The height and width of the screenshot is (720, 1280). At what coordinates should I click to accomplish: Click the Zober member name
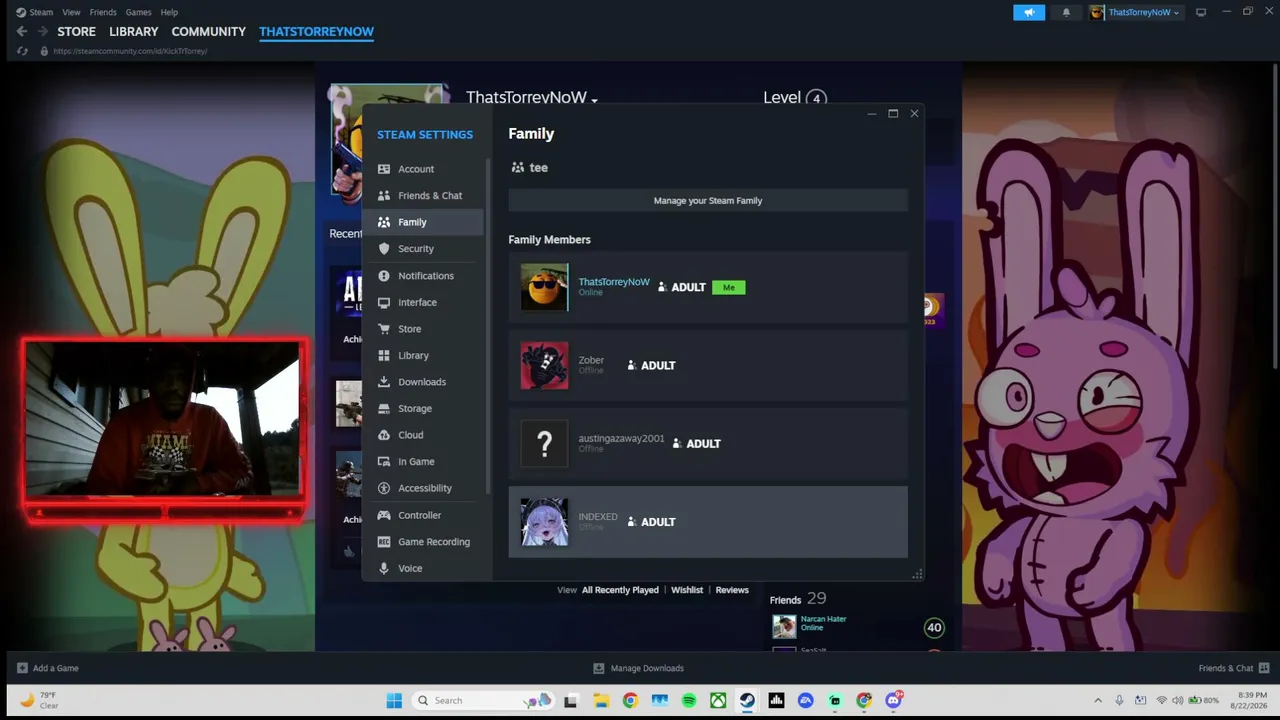(591, 360)
